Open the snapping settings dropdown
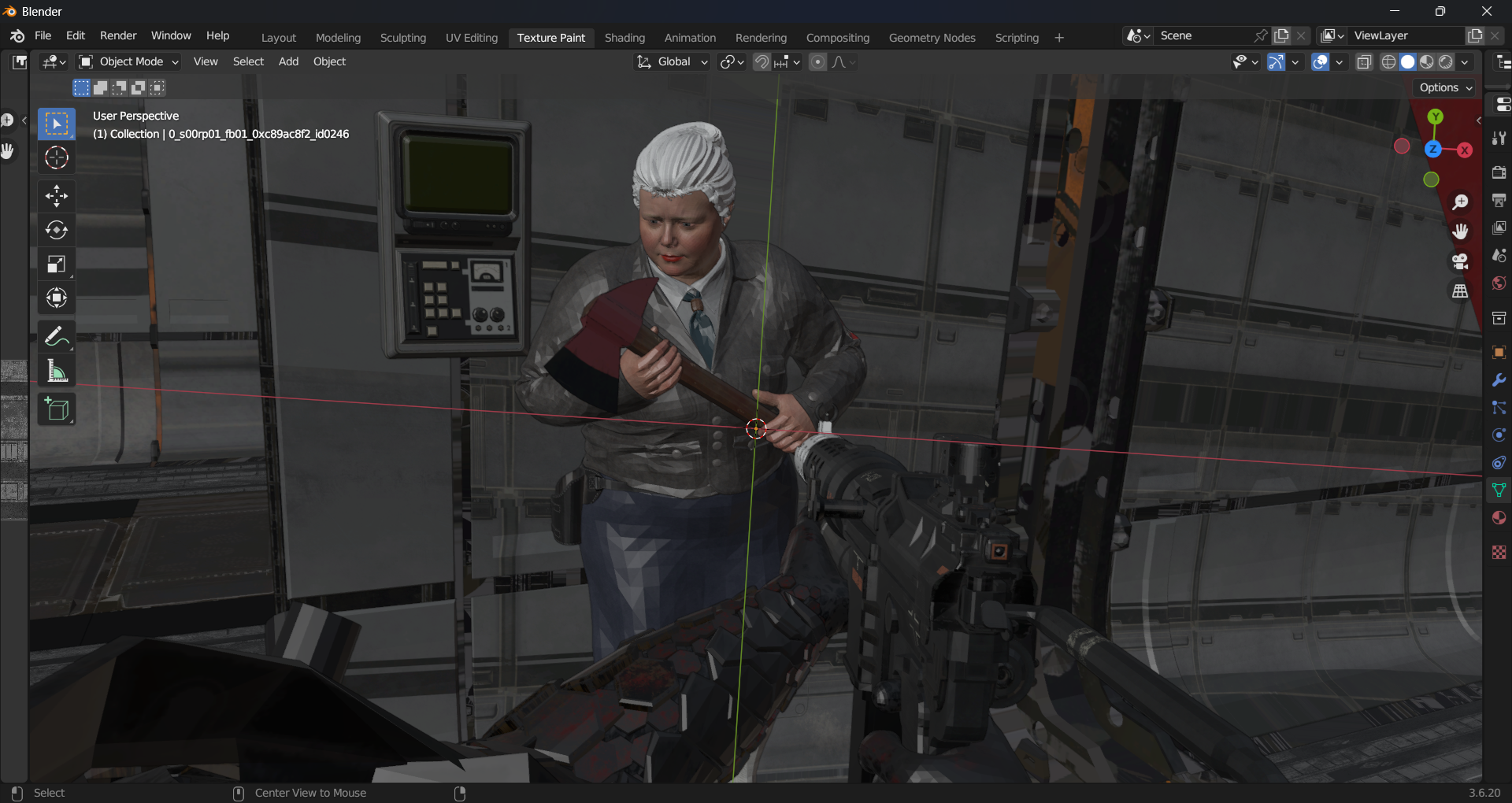Image resolution: width=1512 pixels, height=803 pixels. 787,62
